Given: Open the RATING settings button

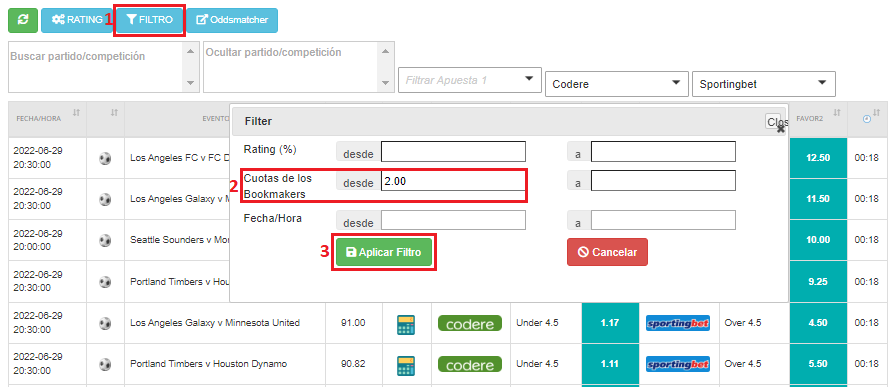Looking at the screenshot, I should (76, 20).
